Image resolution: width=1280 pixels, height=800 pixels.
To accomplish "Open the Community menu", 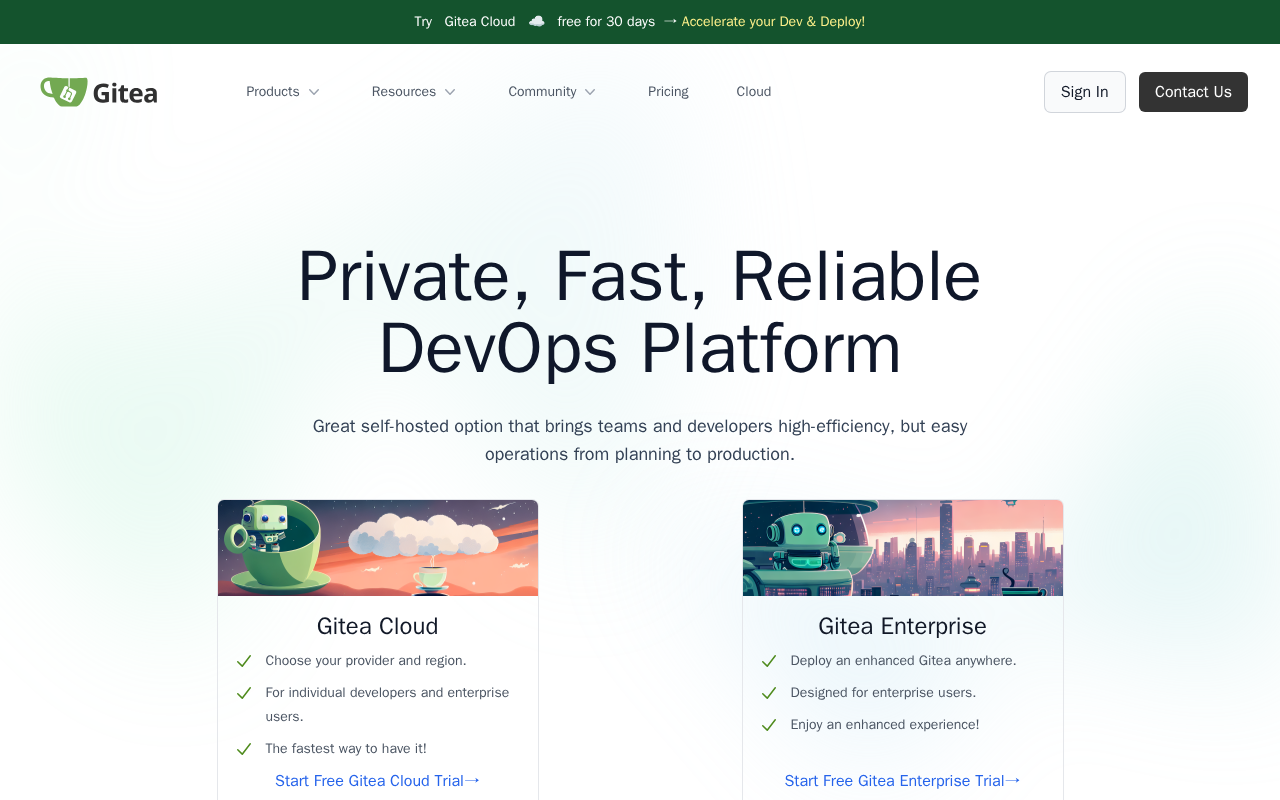I will 552,92.
